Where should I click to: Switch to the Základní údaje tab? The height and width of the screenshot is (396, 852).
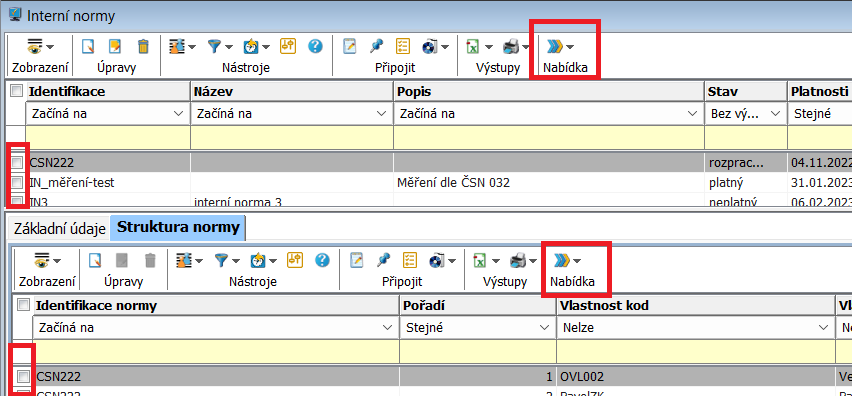(60, 229)
